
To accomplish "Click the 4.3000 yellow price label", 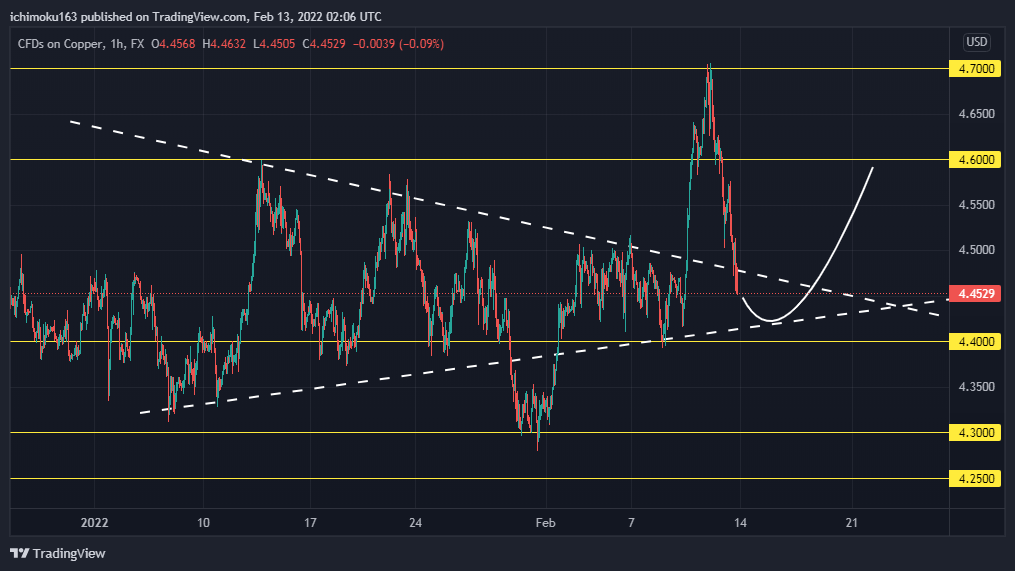I will coord(975,432).
